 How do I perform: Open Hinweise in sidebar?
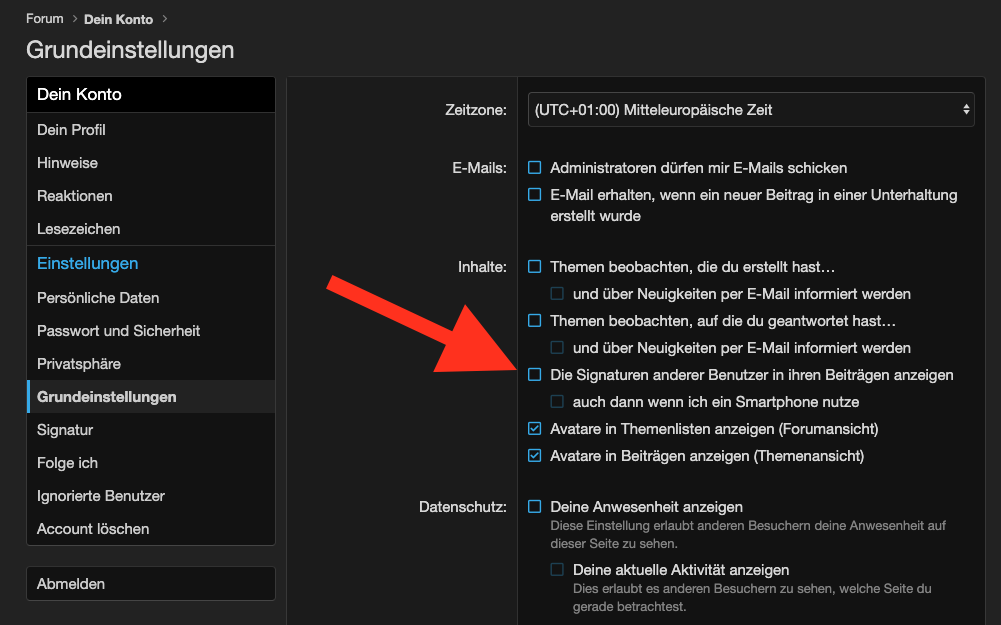click(151, 163)
